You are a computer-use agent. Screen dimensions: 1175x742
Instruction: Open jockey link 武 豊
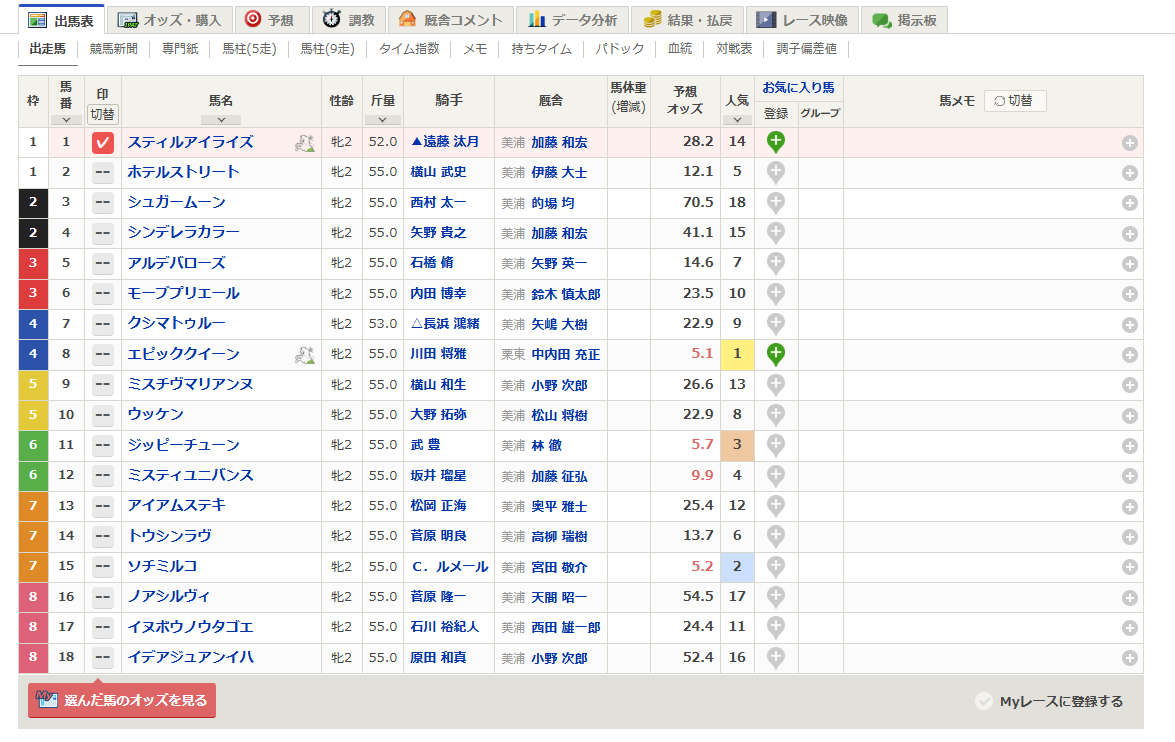pos(426,445)
